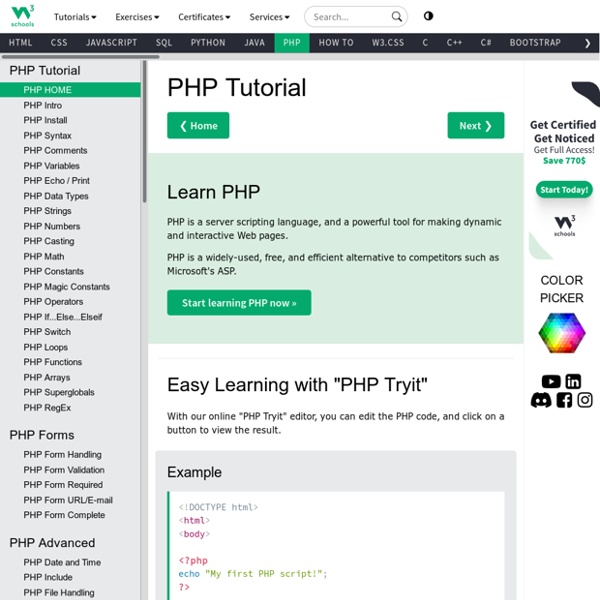The image size is (600, 600).
Task: Click the green Home button
Action: [x=198, y=126]
